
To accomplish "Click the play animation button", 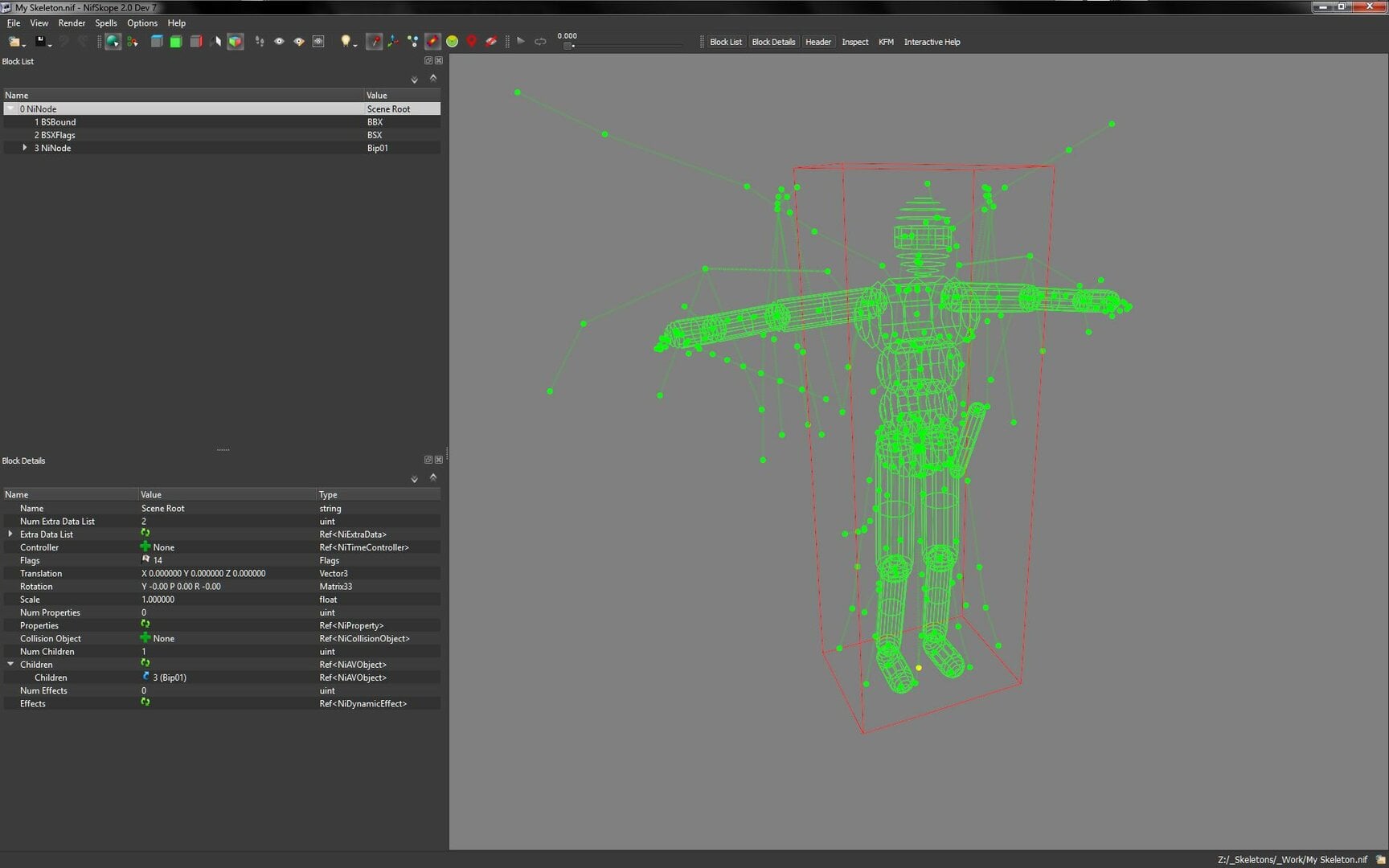I will [521, 42].
